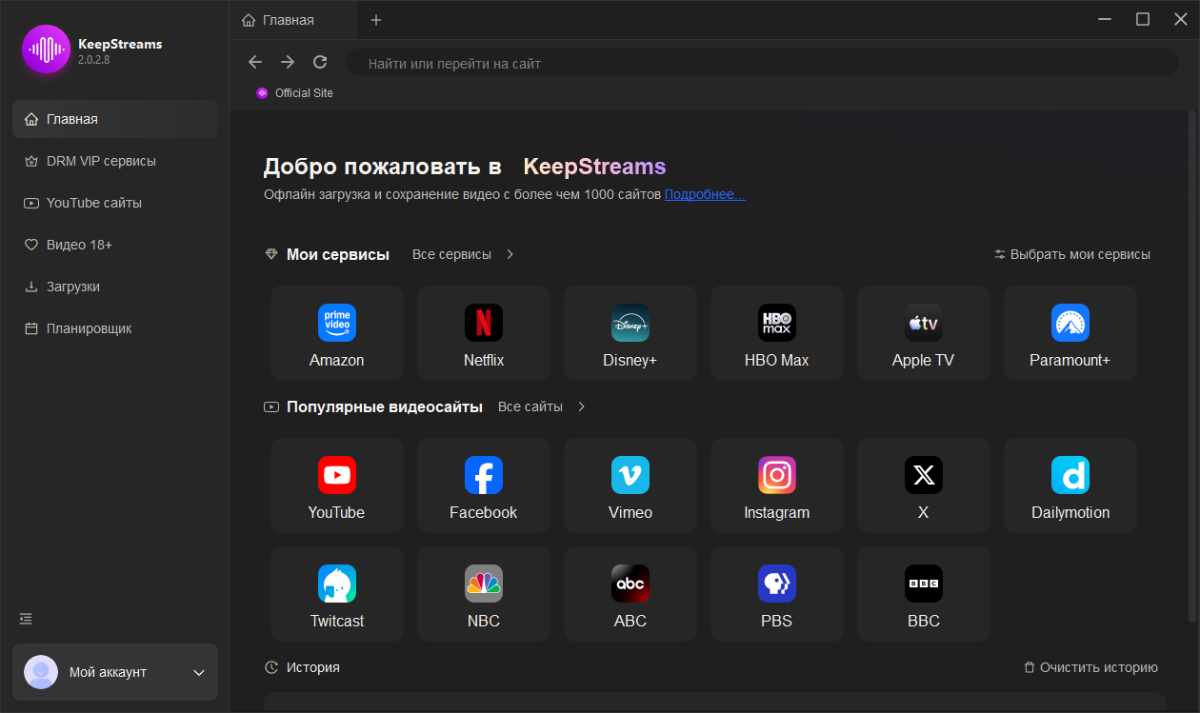Select the Apple TV service

click(924, 333)
